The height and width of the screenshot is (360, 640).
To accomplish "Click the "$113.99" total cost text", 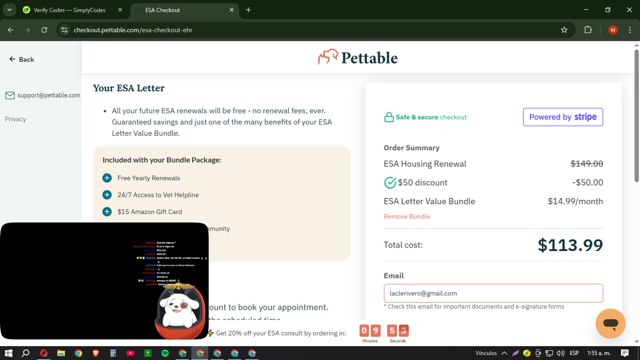I will (x=570, y=245).
